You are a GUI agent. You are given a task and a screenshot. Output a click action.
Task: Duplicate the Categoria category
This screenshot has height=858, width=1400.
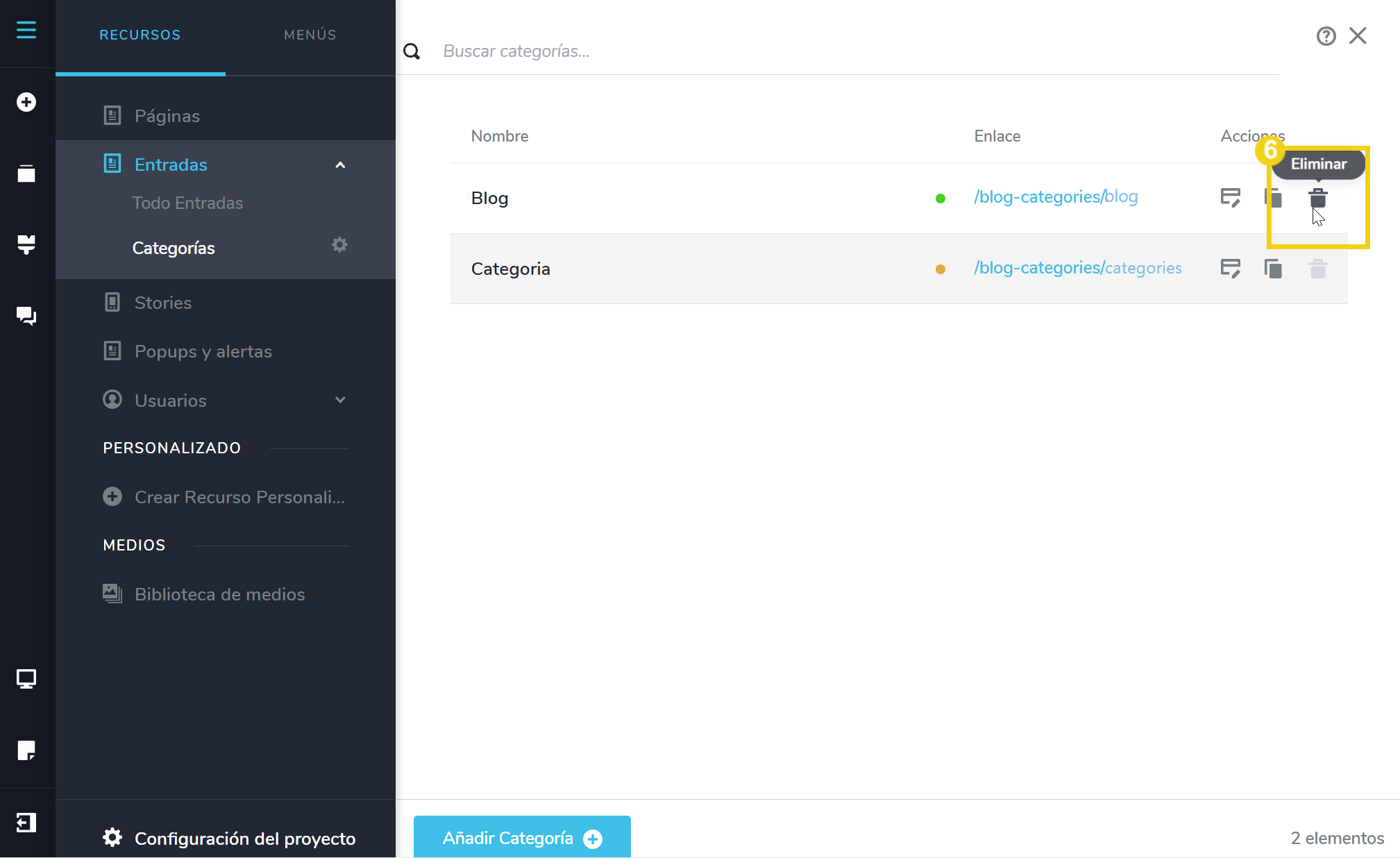point(1273,269)
